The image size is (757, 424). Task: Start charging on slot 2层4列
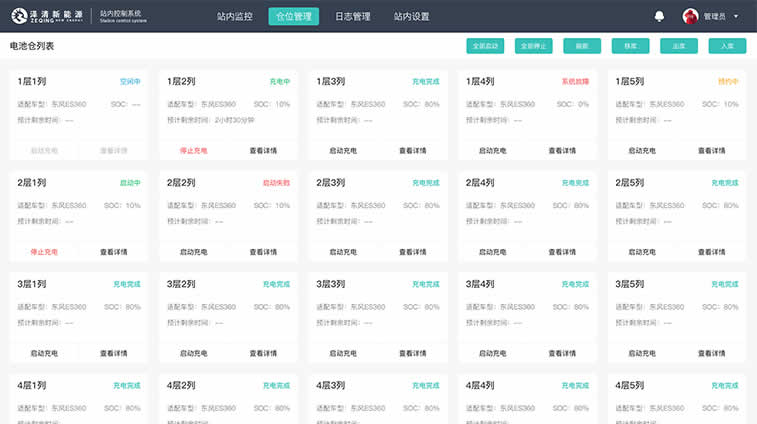coord(492,252)
